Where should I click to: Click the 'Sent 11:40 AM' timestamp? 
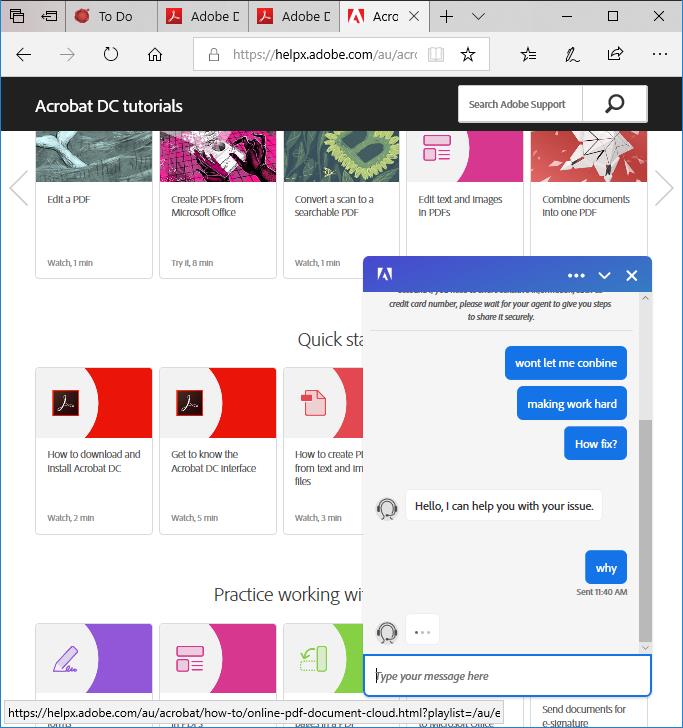click(x=601, y=592)
